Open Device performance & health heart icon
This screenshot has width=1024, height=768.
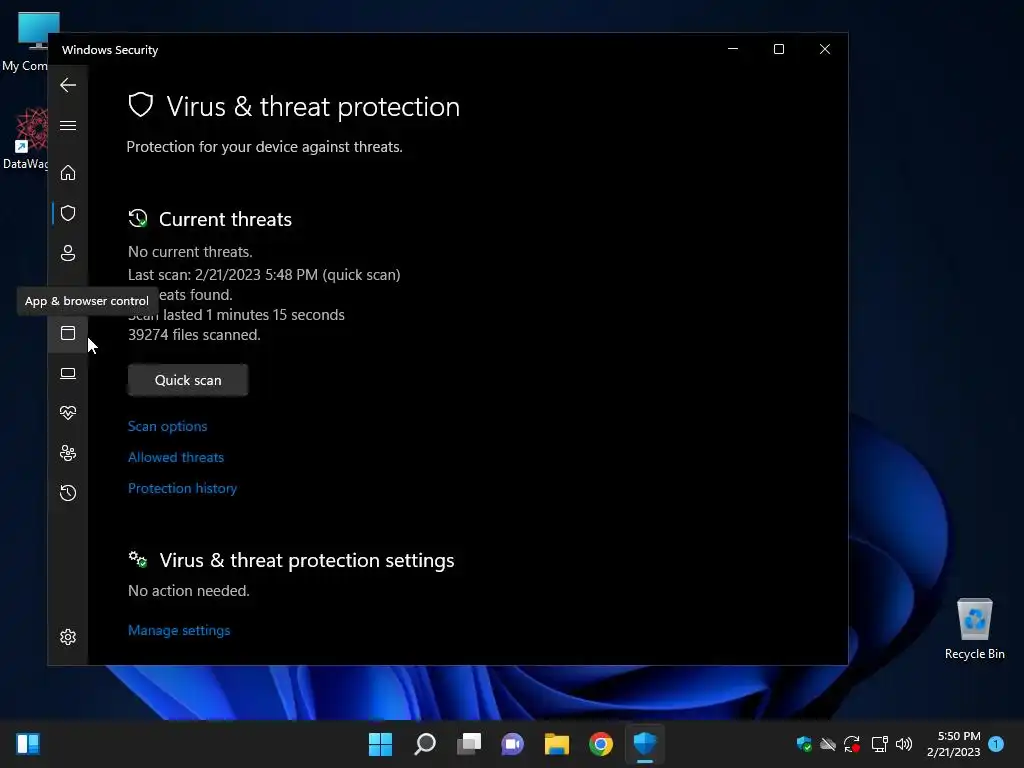(68, 413)
